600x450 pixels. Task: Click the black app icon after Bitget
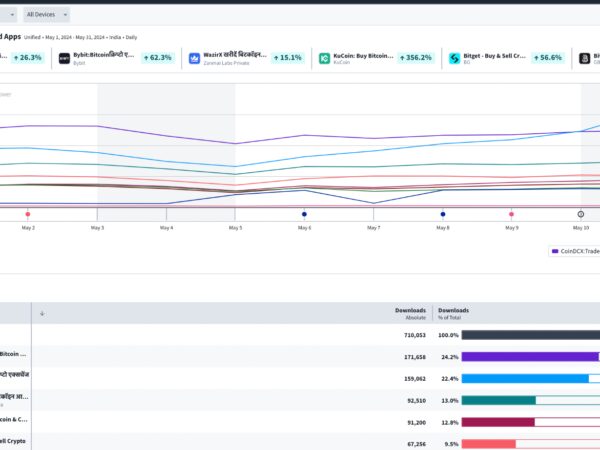tap(585, 58)
